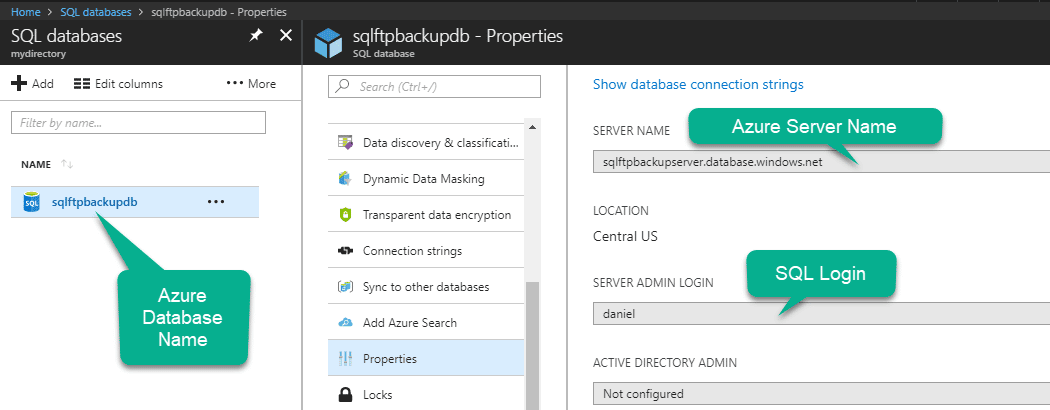Focus the Filter by name field
This screenshot has width=1050, height=410.
coord(139,123)
